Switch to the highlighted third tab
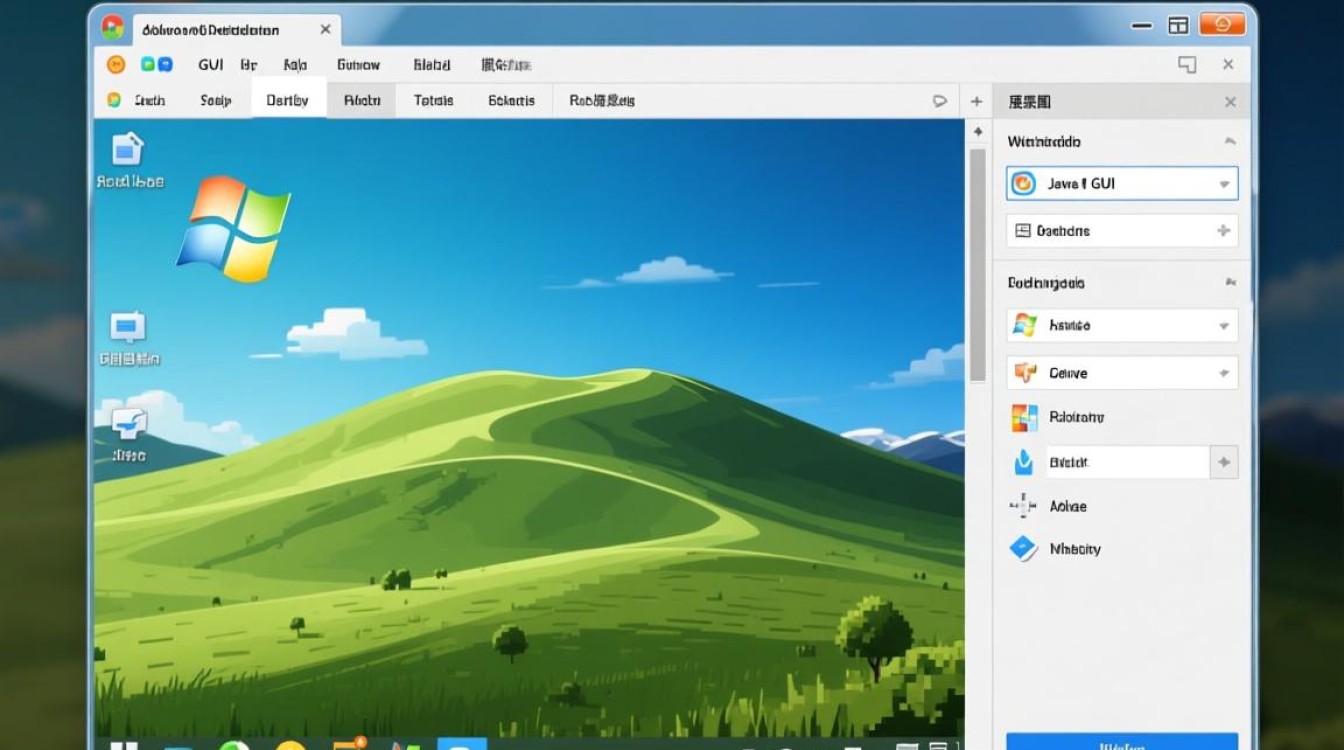The width and height of the screenshot is (1344, 750). coord(288,101)
